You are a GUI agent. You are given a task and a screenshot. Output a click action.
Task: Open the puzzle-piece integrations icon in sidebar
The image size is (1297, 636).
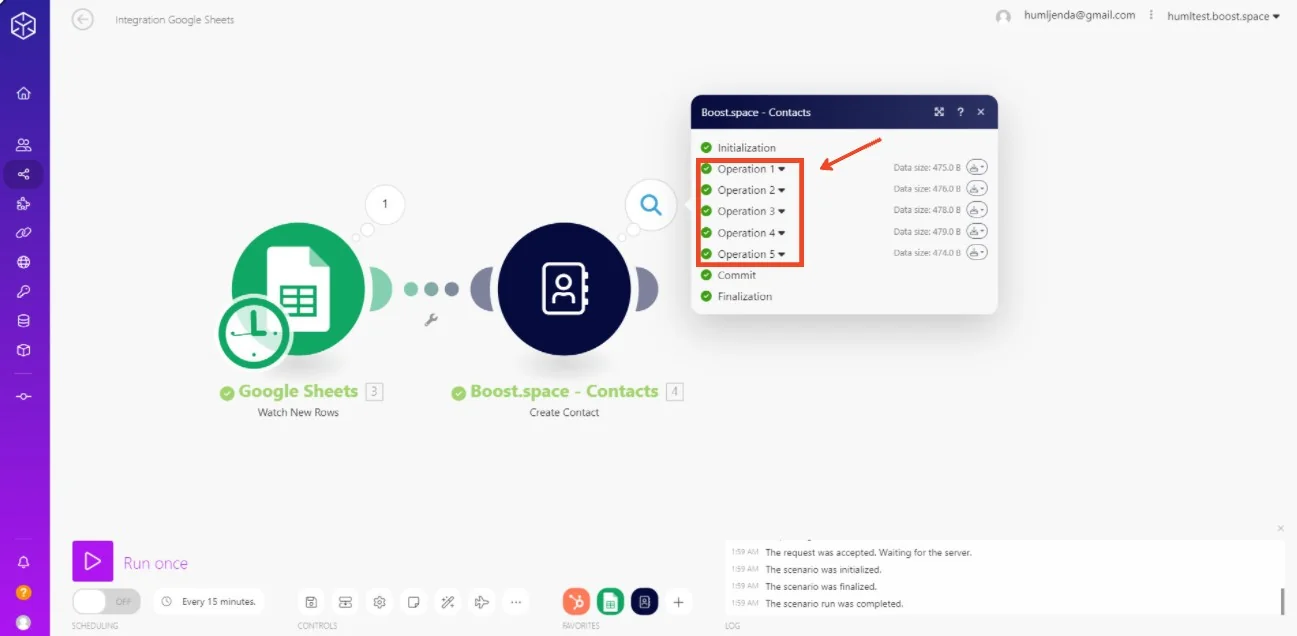[x=24, y=204]
